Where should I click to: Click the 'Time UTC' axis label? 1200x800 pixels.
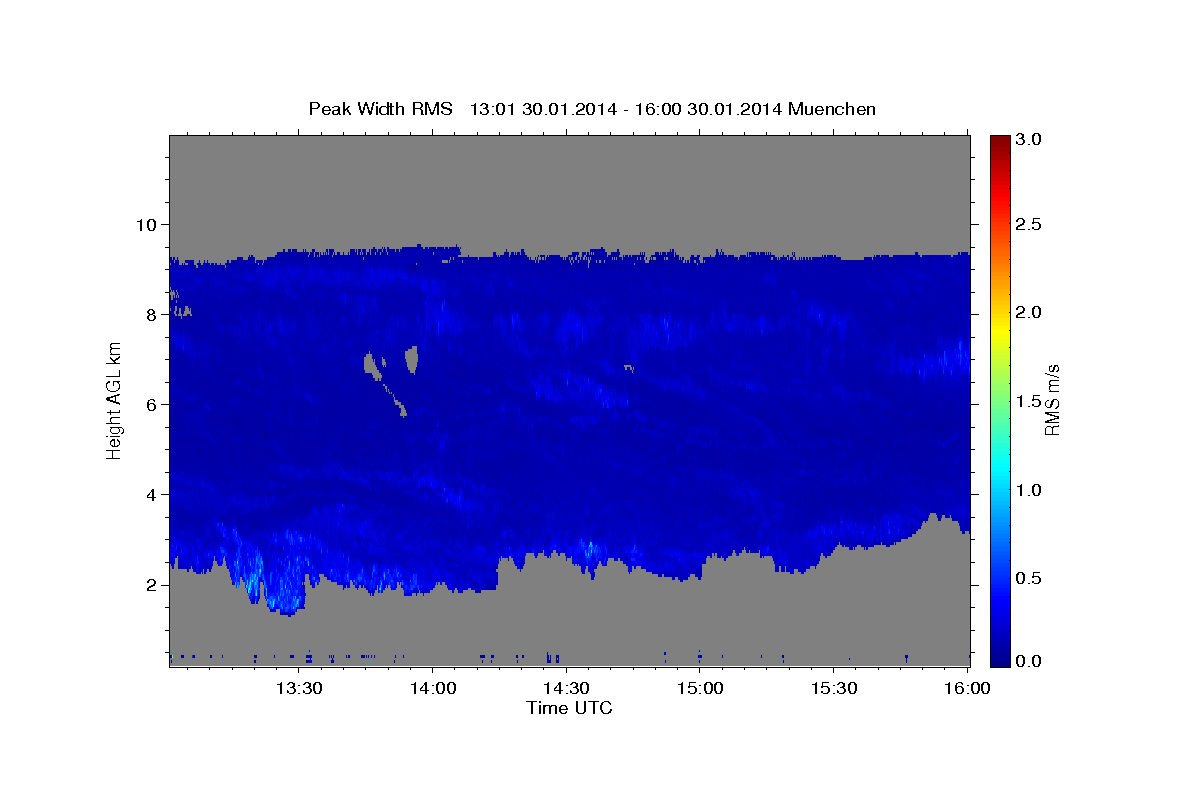(569, 708)
